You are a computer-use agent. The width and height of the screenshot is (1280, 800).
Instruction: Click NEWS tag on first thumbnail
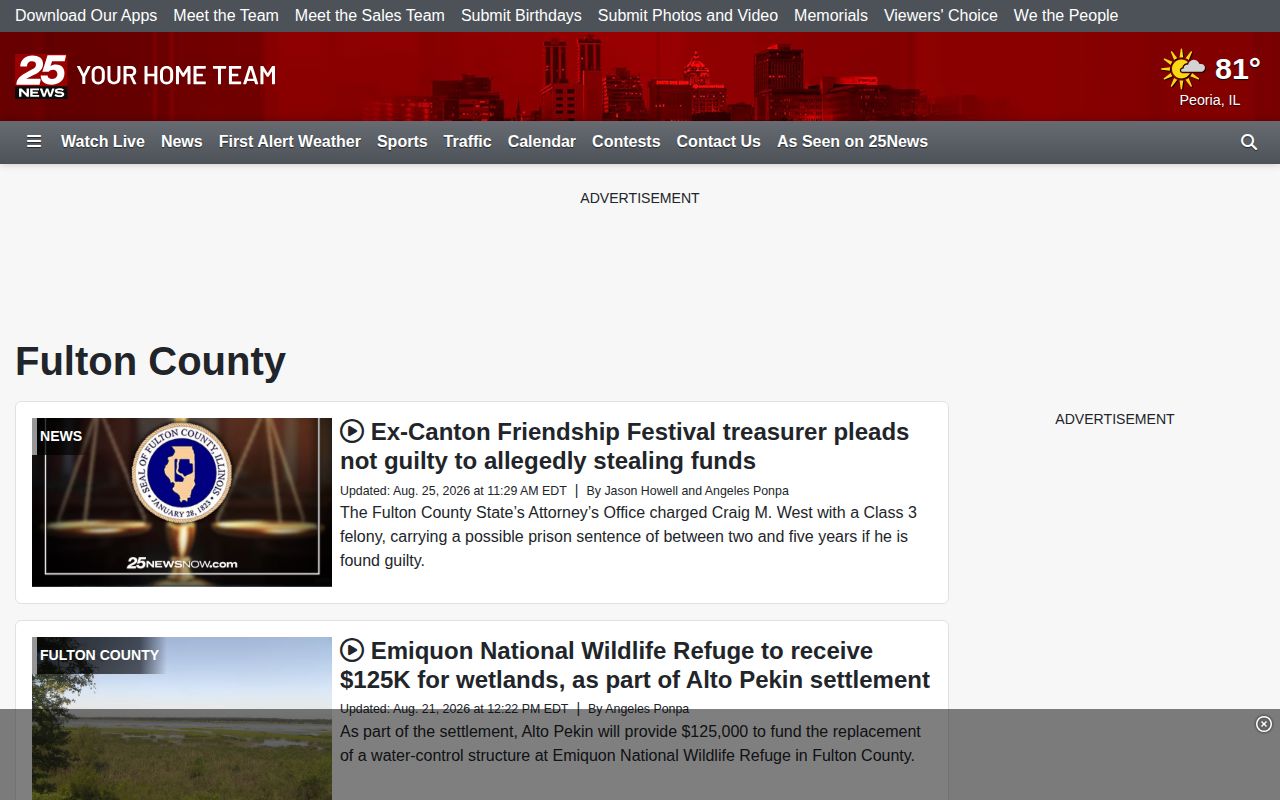61,436
